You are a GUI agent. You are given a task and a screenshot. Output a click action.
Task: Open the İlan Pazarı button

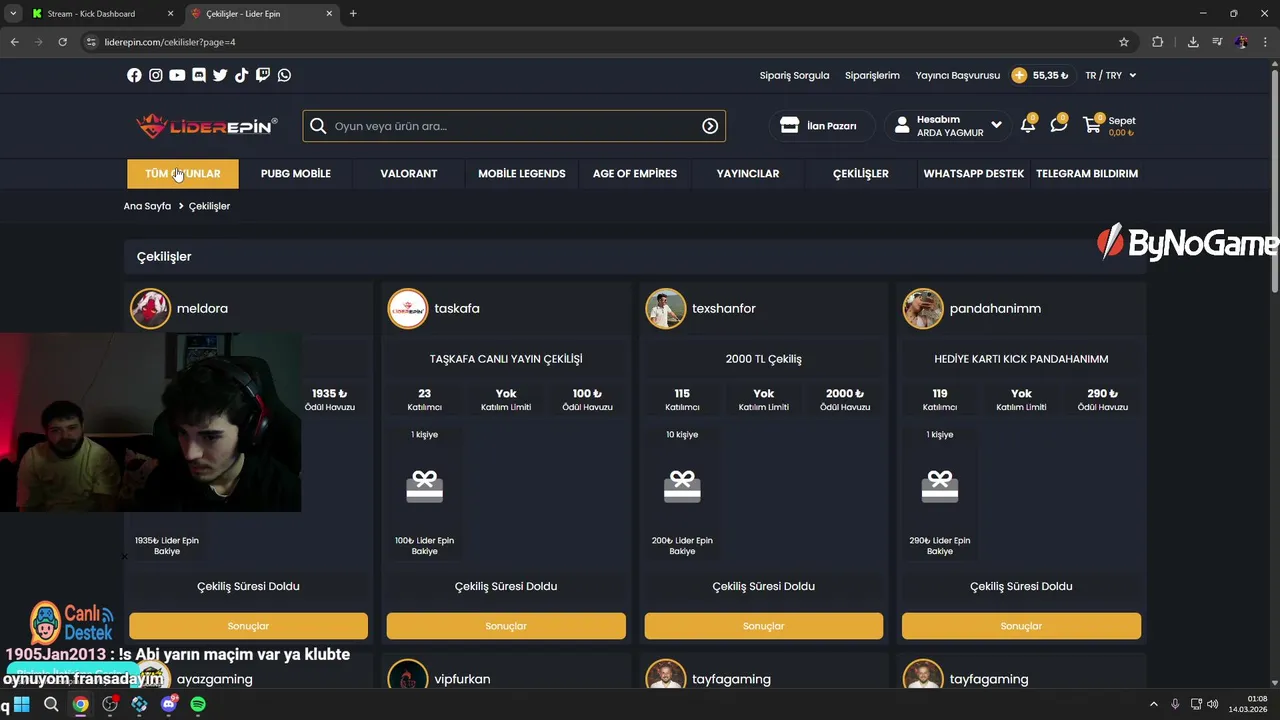tap(820, 126)
